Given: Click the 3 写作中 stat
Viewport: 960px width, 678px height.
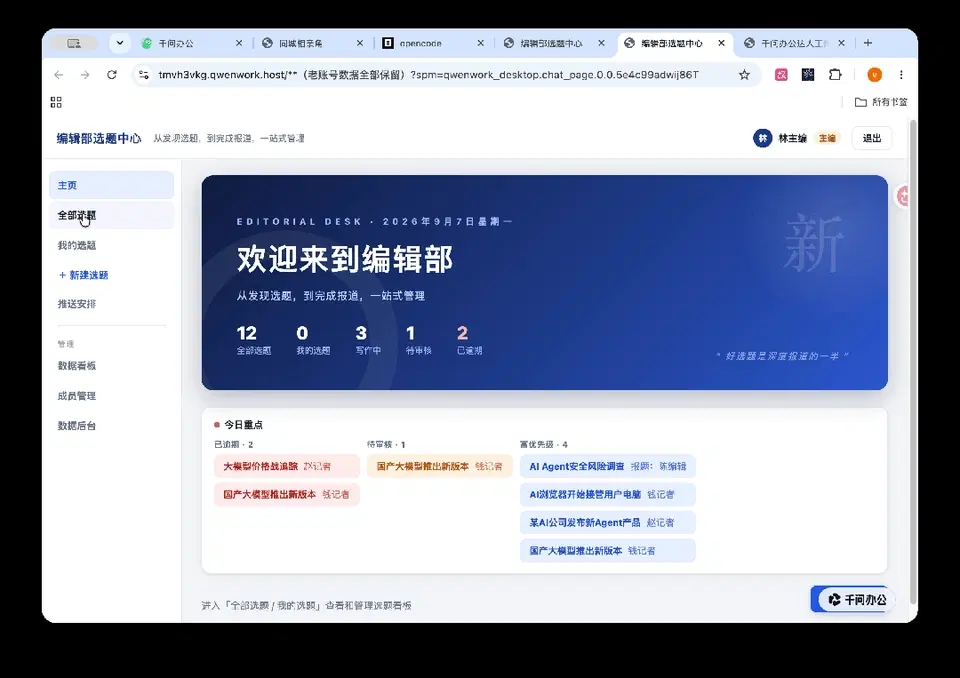Looking at the screenshot, I should click(x=368, y=340).
